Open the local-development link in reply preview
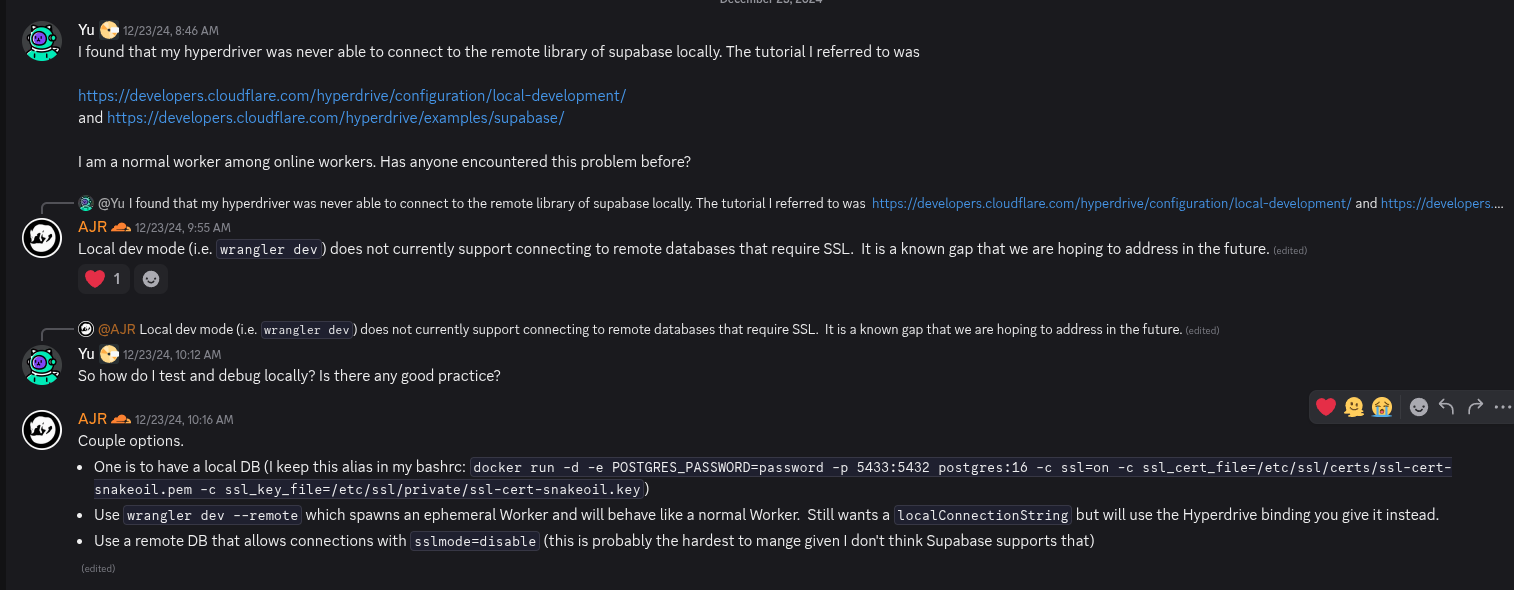This screenshot has height=590, width=1514. coord(1112,203)
